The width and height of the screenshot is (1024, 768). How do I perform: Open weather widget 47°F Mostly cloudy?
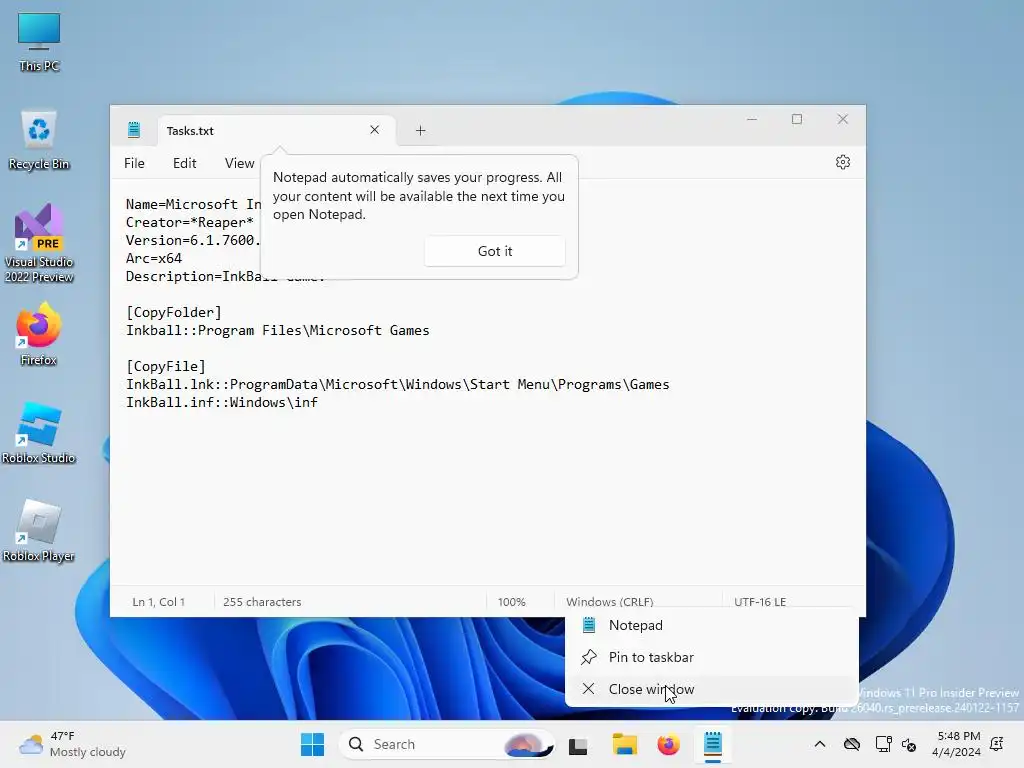[x=72, y=744]
